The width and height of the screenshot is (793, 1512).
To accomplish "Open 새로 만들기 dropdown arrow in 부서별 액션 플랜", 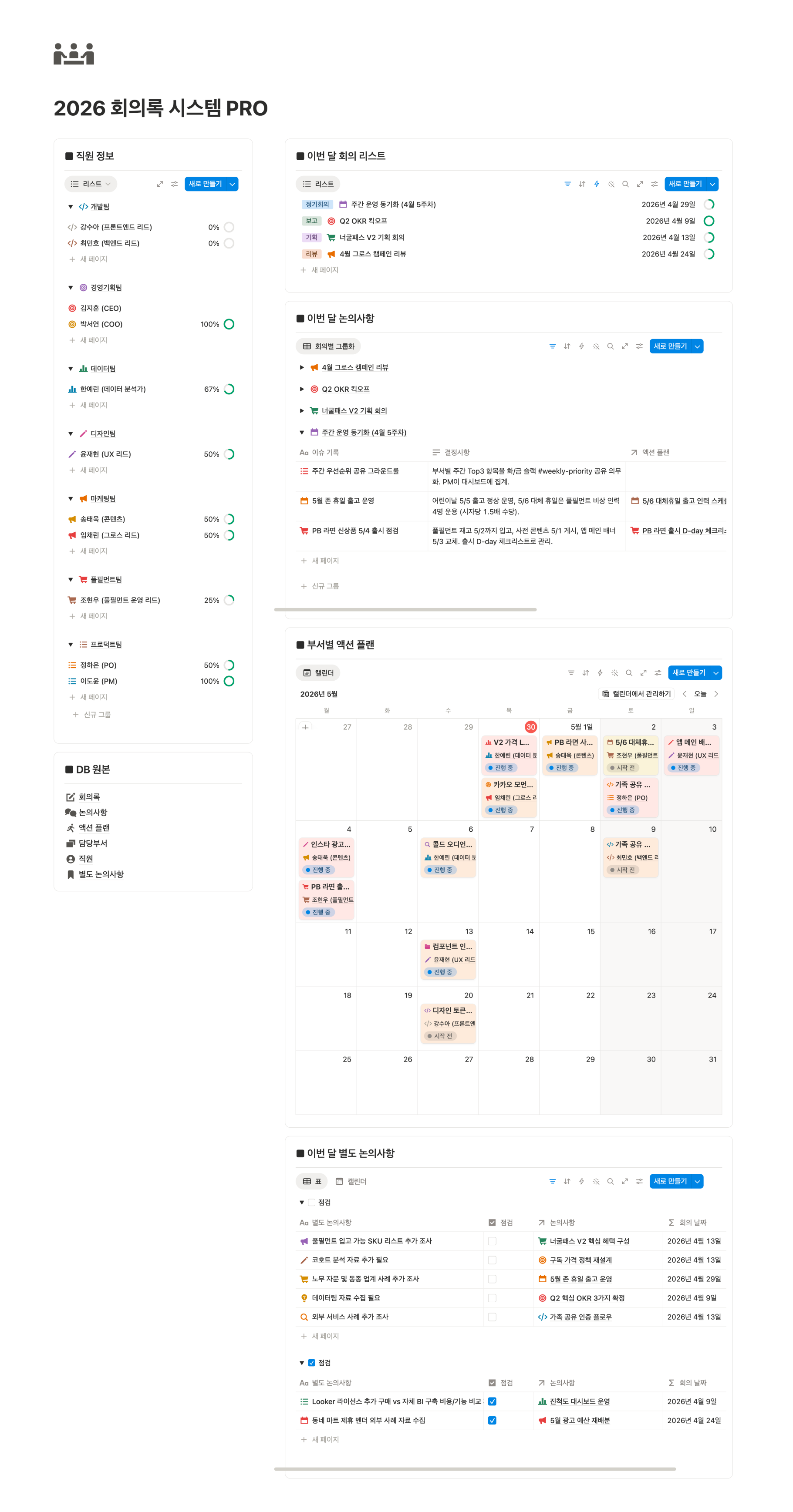I will [715, 672].
